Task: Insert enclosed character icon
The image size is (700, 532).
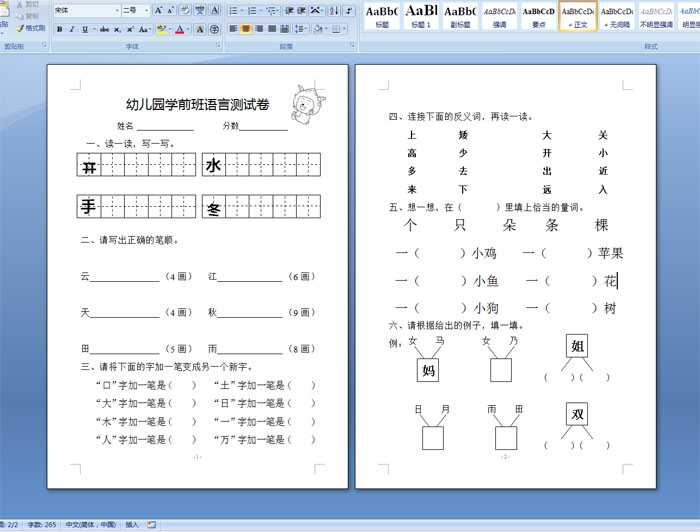Action: tap(215, 29)
